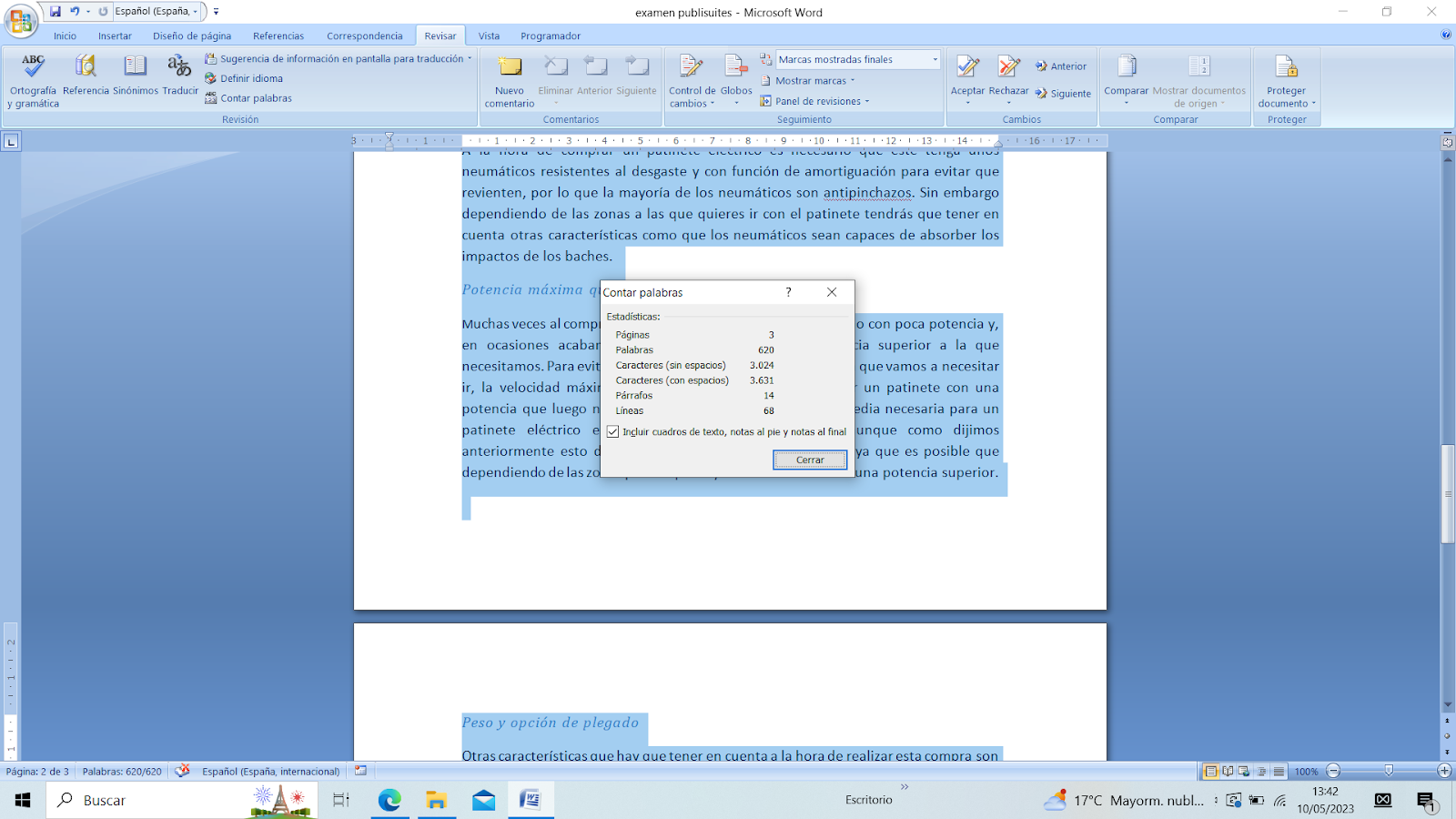Switch to full screen reading view
The image size is (1456, 819).
tap(1228, 771)
